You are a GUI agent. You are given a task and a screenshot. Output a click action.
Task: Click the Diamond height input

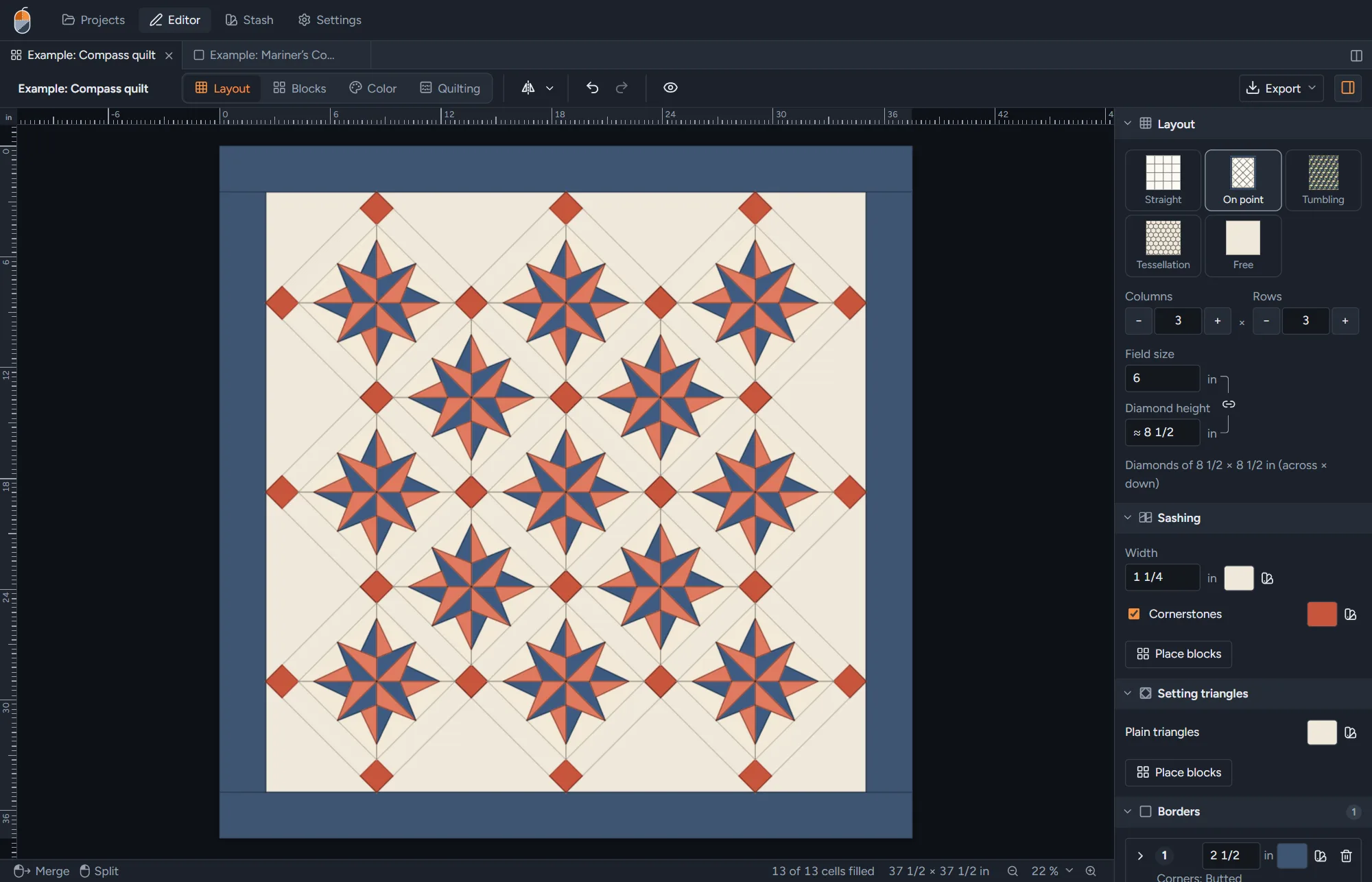click(1162, 433)
